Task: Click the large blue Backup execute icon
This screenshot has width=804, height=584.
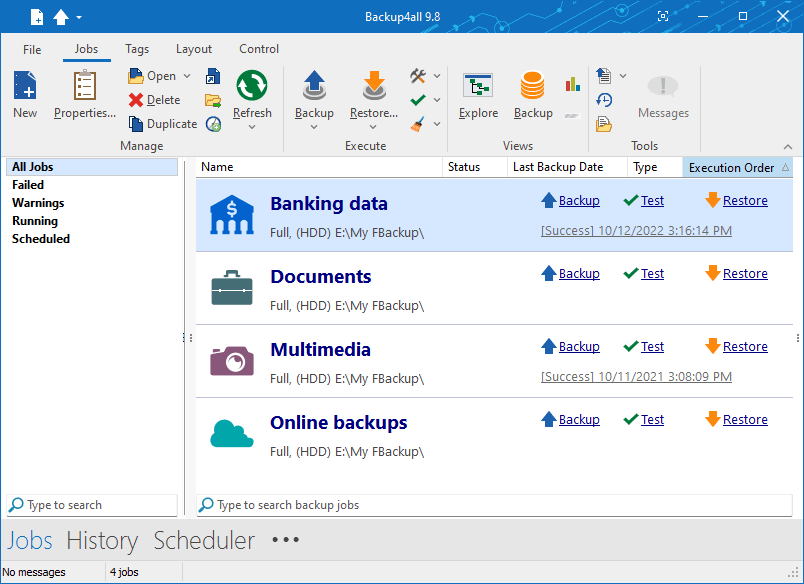Action: 314,85
